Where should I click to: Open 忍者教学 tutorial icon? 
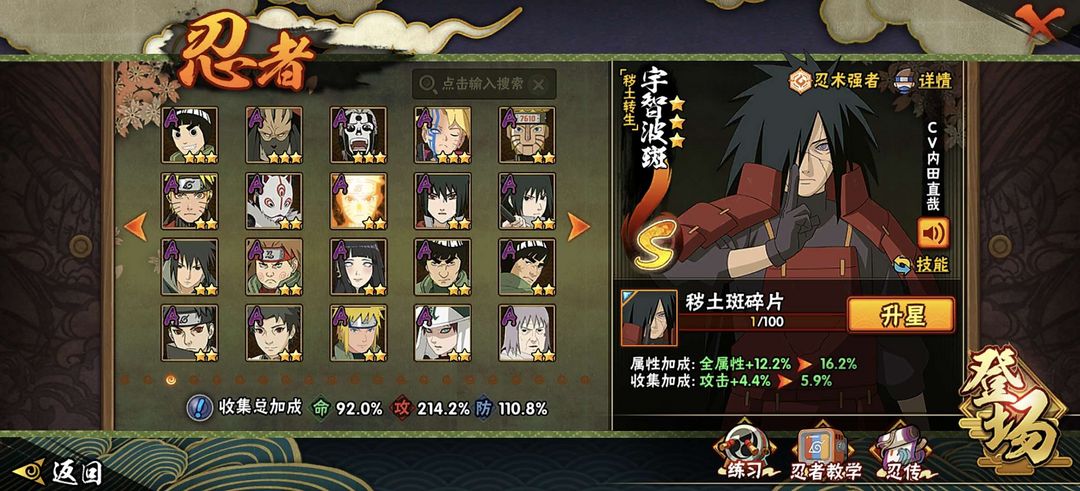point(824,452)
